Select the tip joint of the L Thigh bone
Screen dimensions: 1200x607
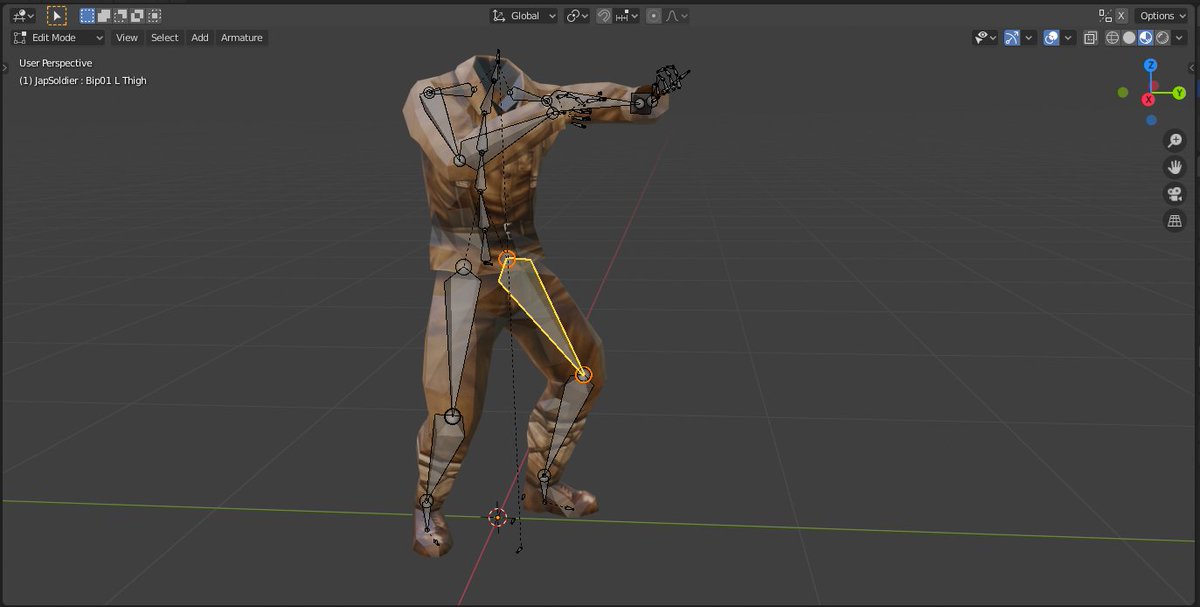(x=584, y=375)
